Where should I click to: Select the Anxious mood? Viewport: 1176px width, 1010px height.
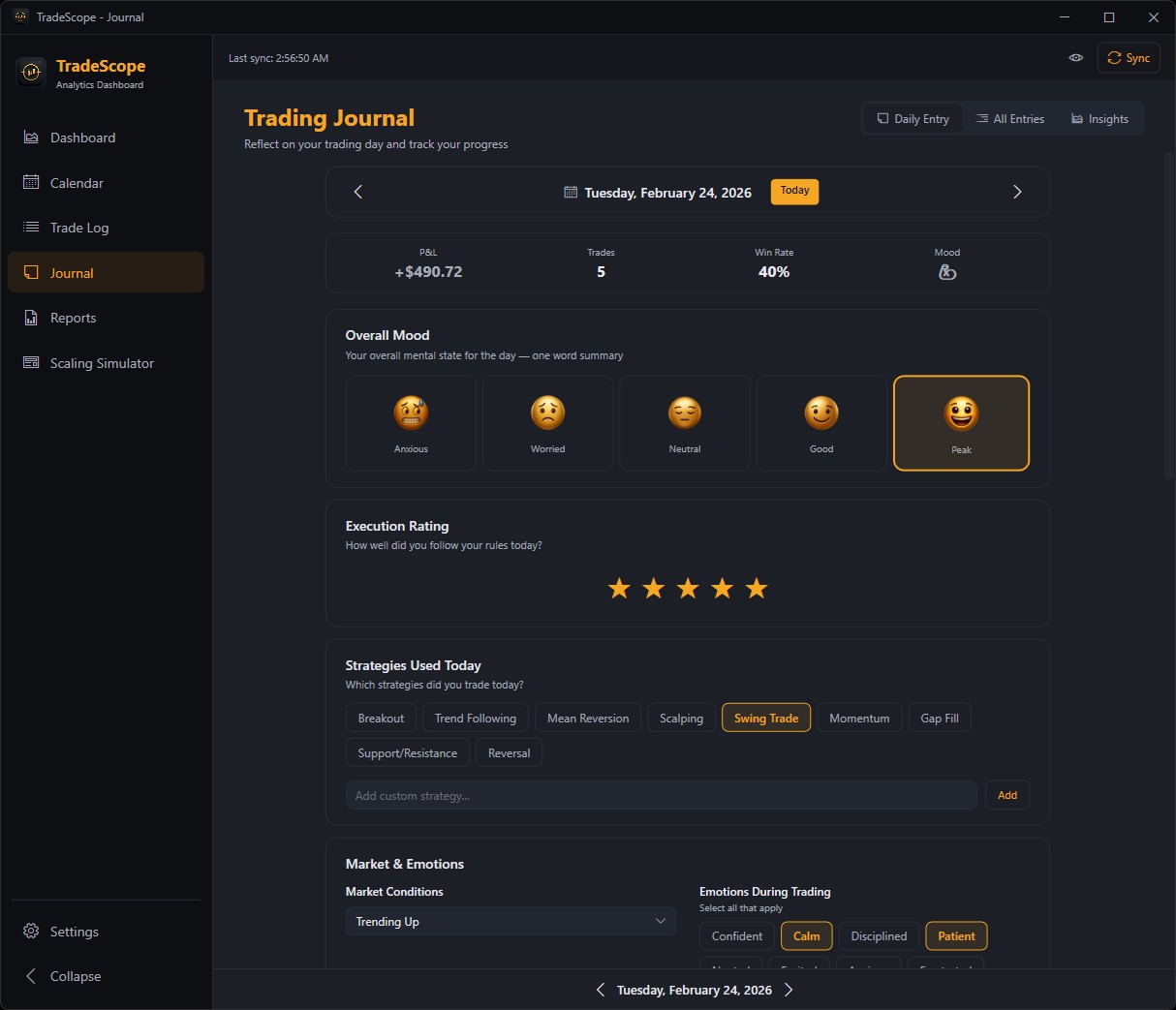410,422
